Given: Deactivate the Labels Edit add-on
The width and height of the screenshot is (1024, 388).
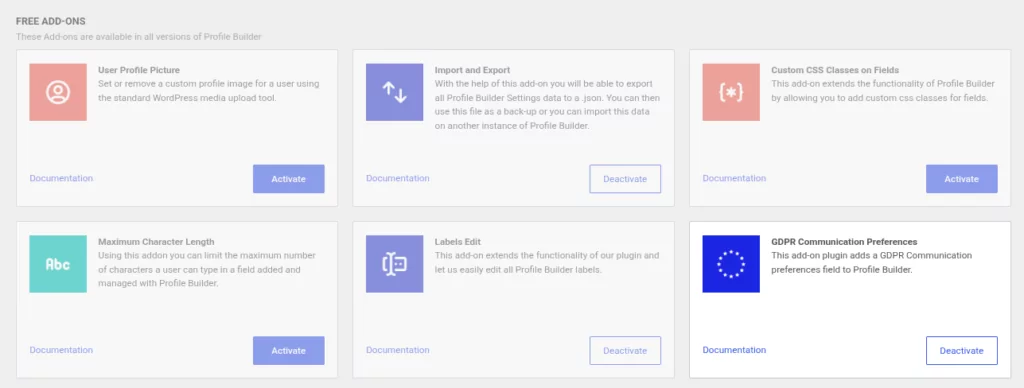Looking at the screenshot, I should point(625,351).
